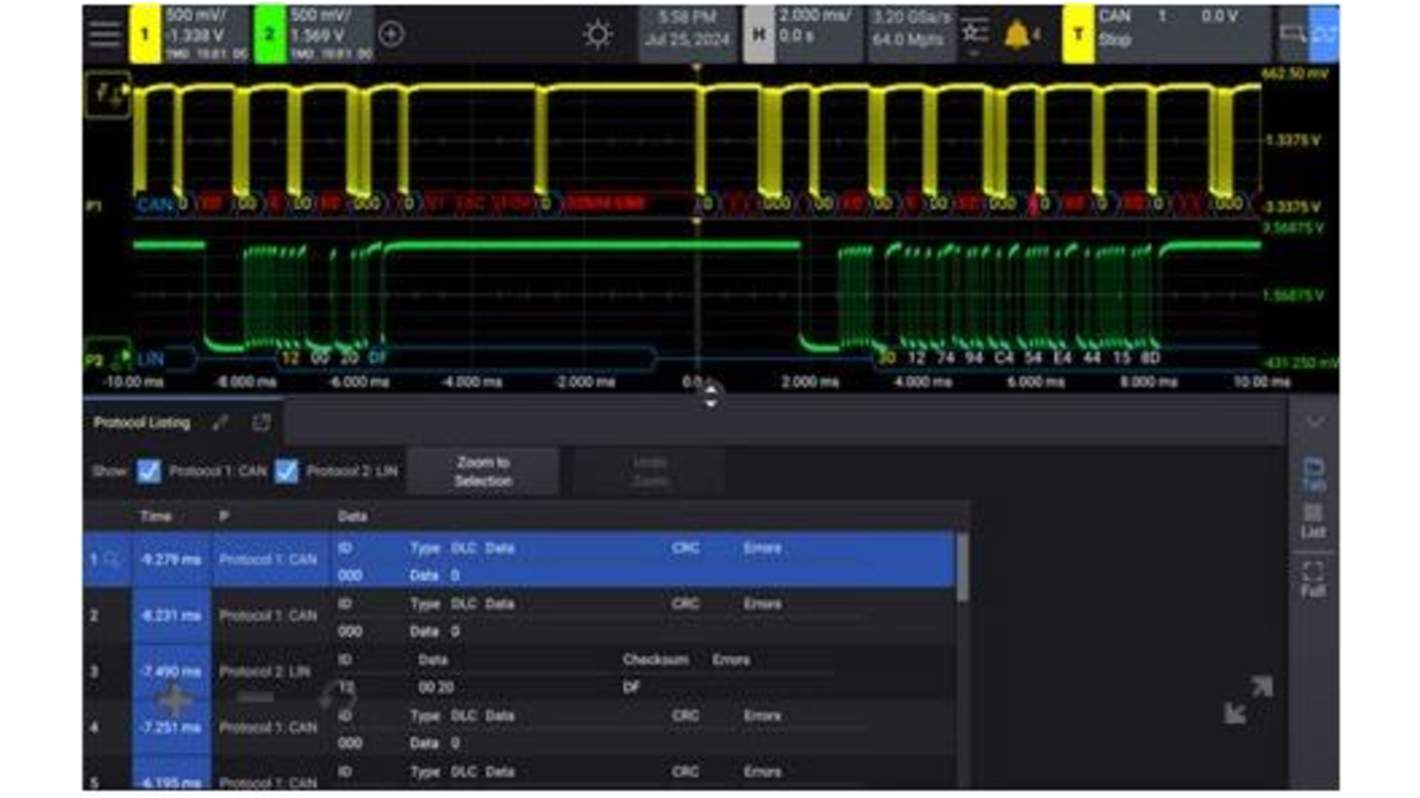
Task: Open the 2.000 ms/ timebase setting
Action: [818, 34]
